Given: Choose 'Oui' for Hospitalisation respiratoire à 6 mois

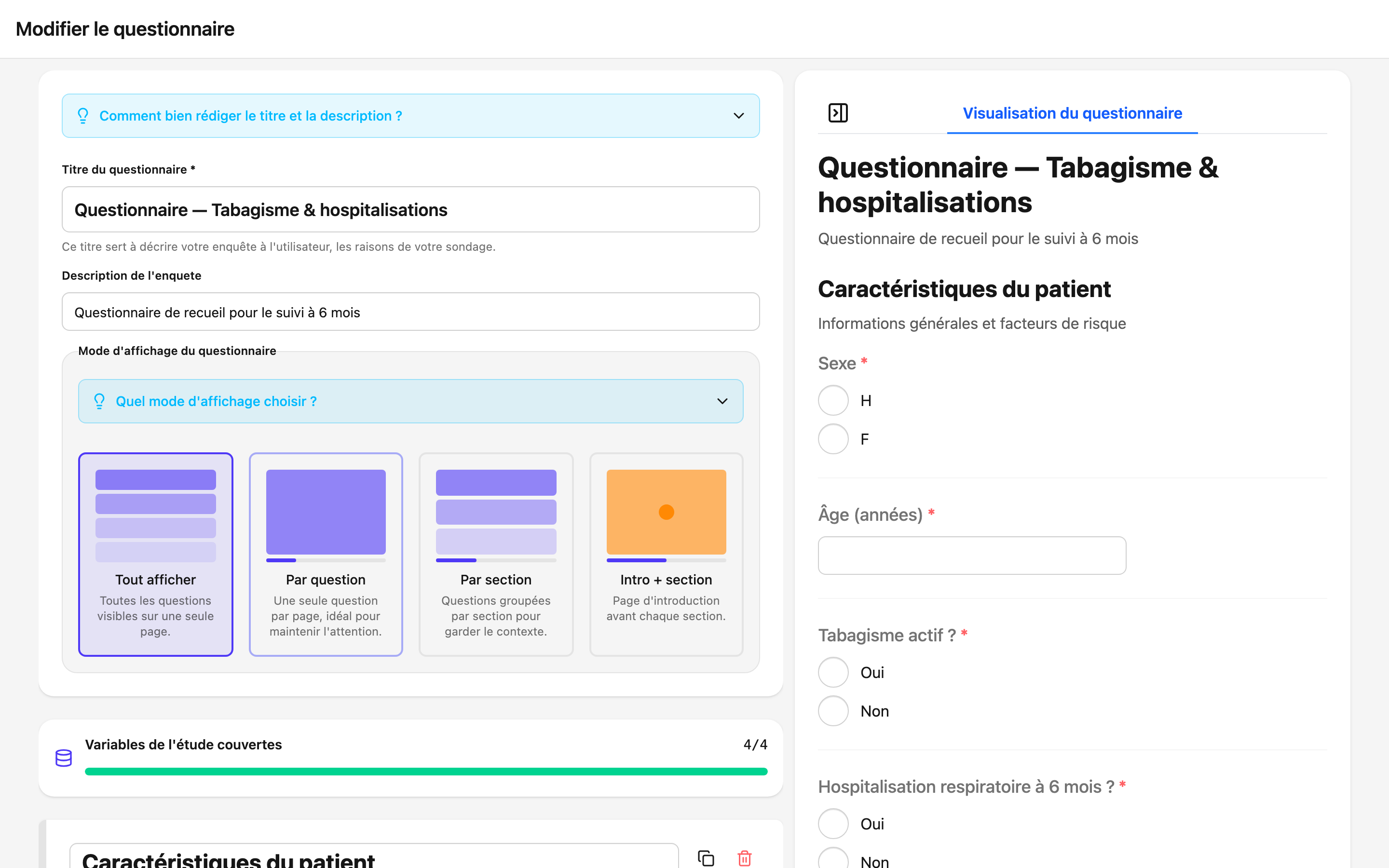Looking at the screenshot, I should point(833,824).
